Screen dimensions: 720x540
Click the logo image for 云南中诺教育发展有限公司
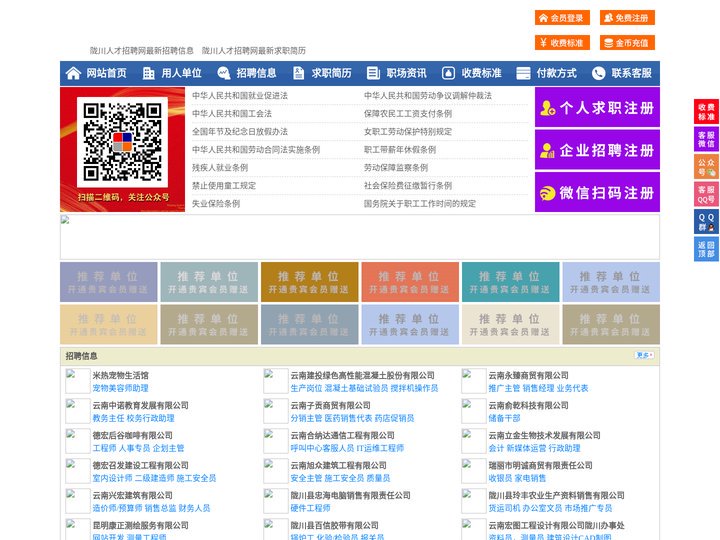point(78,411)
